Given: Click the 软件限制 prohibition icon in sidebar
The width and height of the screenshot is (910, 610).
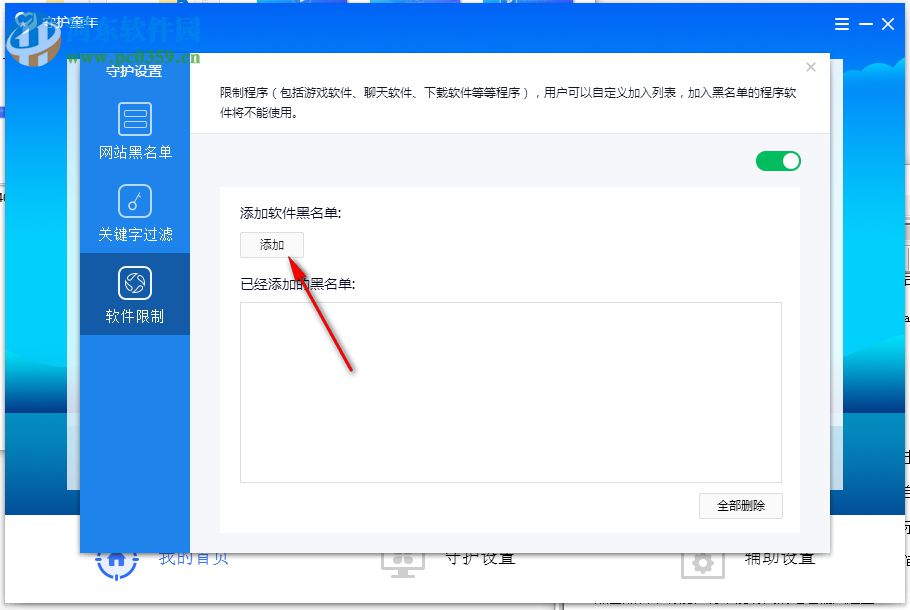Looking at the screenshot, I should tap(135, 284).
